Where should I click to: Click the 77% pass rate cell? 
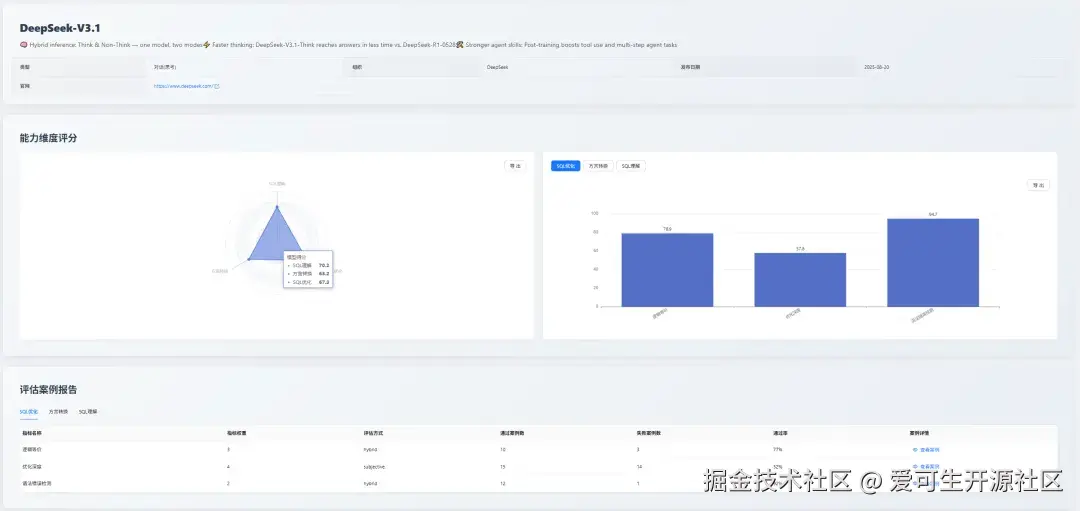pos(778,450)
